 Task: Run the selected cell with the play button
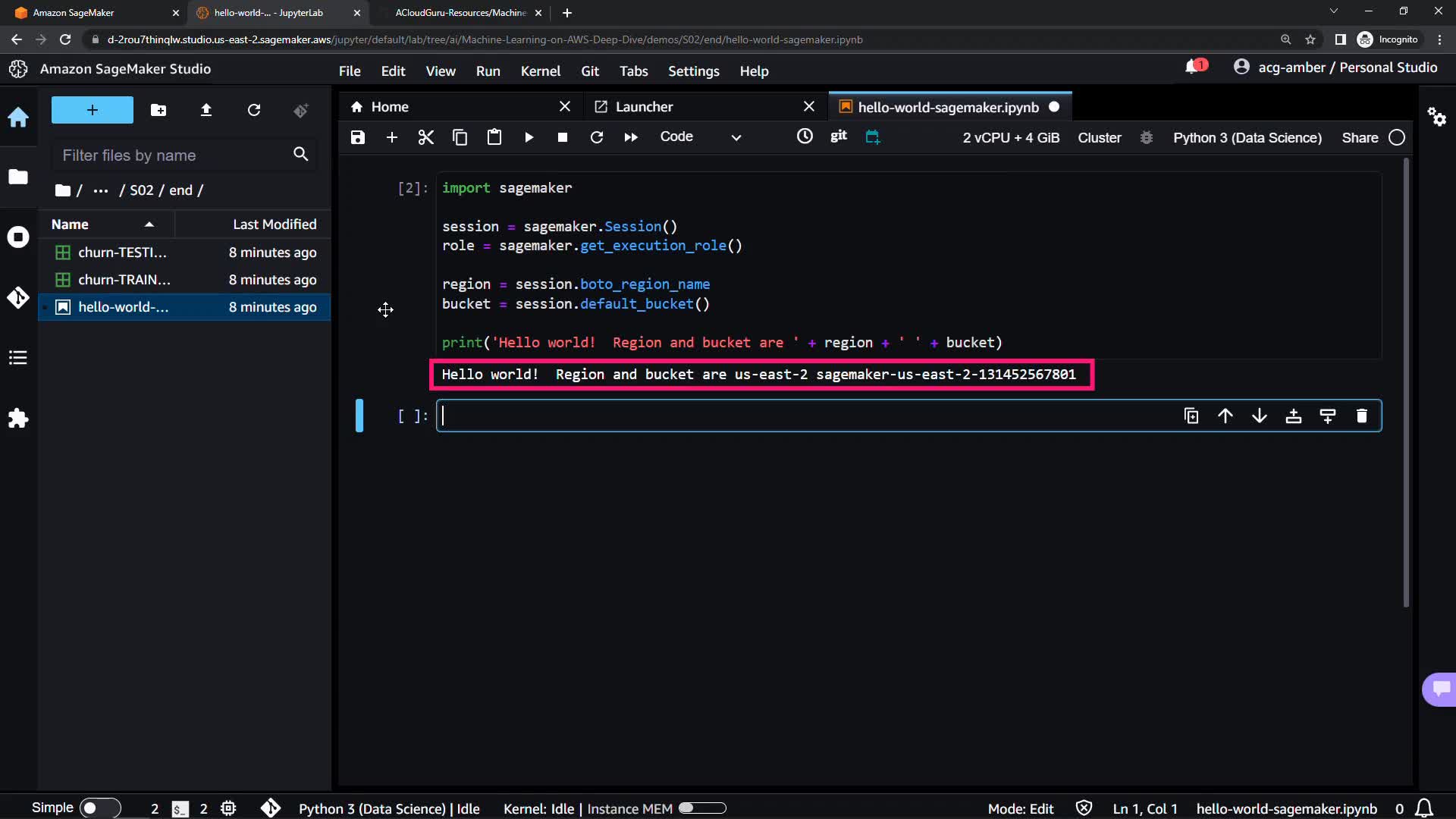529,137
